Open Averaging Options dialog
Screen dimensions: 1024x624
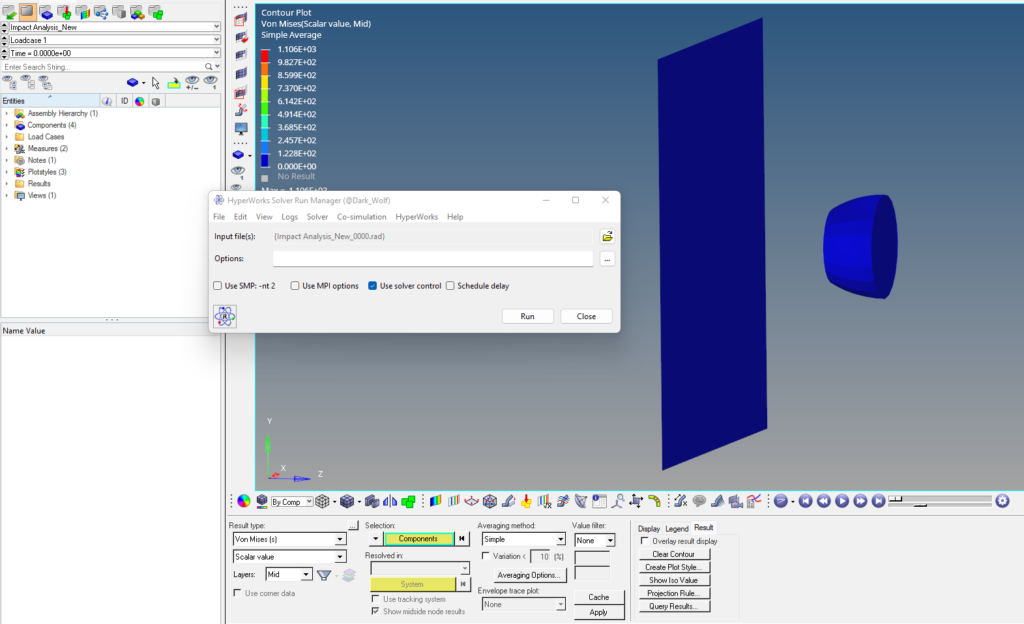tap(528, 575)
